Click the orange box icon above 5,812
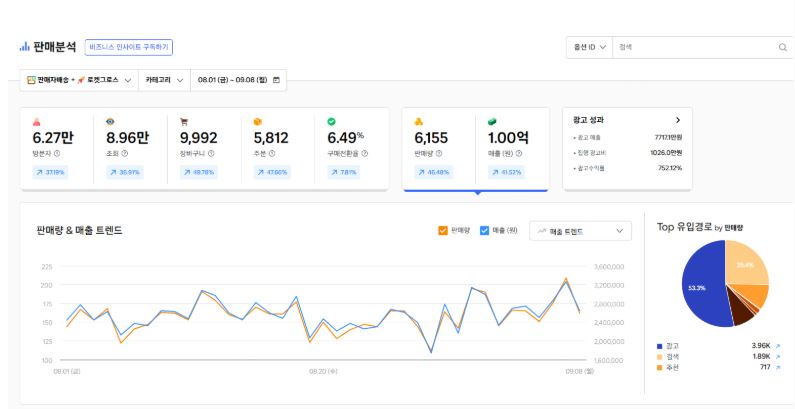Viewport: 795px width, 409px height. click(x=258, y=122)
